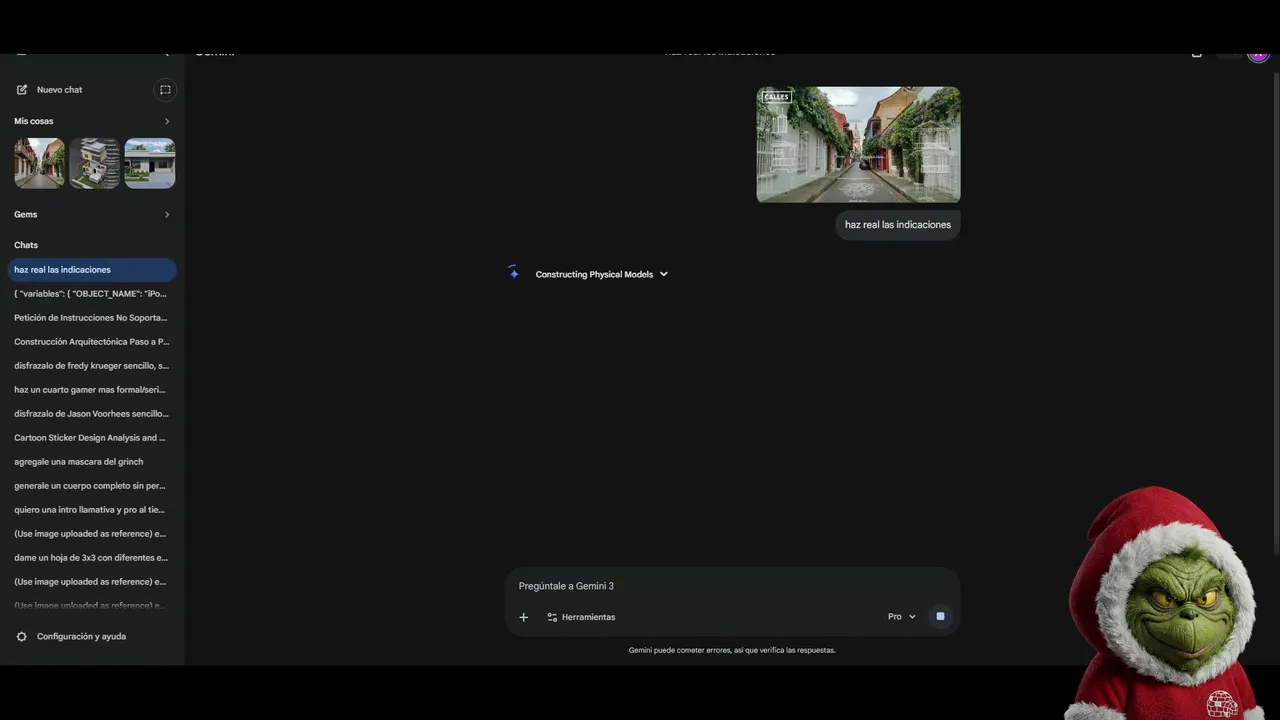Stop the response with stop button
The height and width of the screenshot is (720, 1280).
[940, 617]
